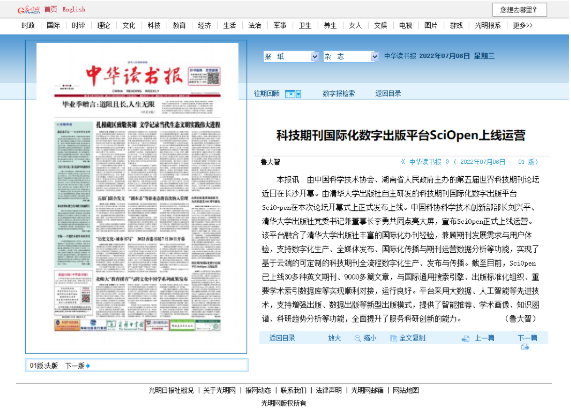The image size is (571, 410).
Task: Open 联系我们 footer link
Action: [x=294, y=390]
